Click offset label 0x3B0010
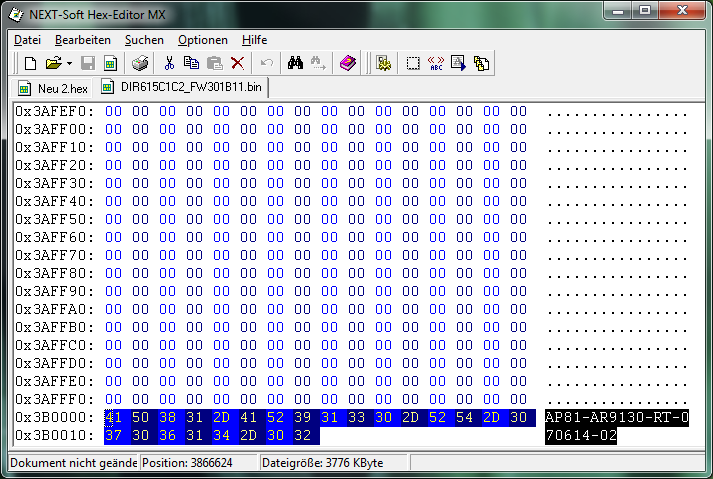The height and width of the screenshot is (479, 713). [x=55, y=435]
